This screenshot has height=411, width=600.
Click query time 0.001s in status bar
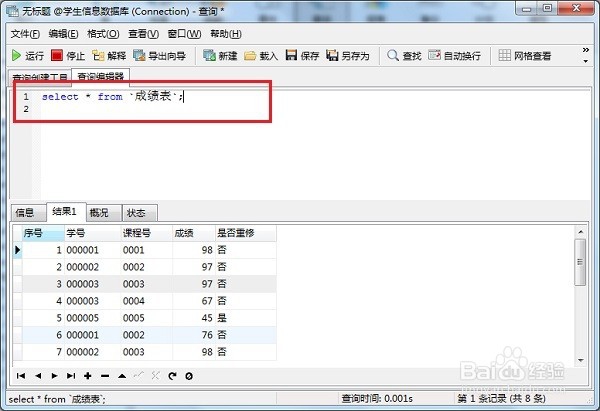pos(377,399)
